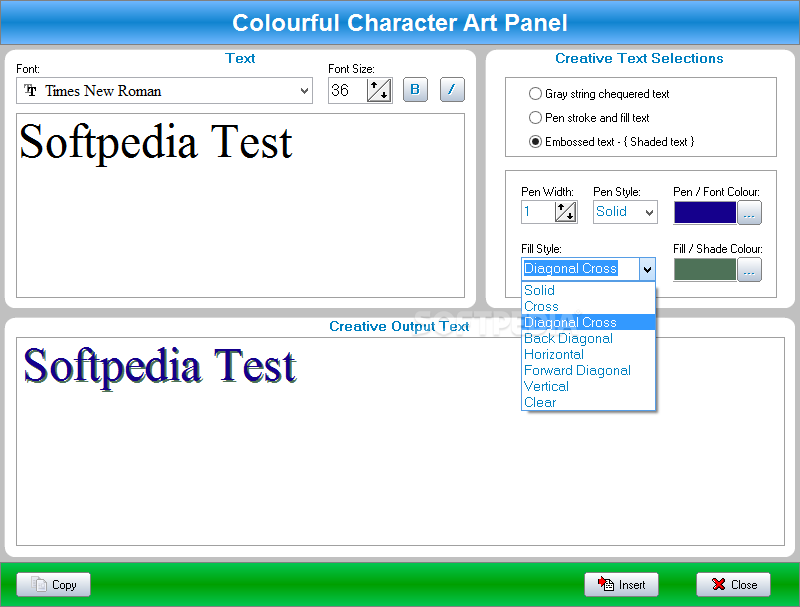Choose Vertical fill style
Viewport: 800px width, 607px height.
click(x=588, y=386)
